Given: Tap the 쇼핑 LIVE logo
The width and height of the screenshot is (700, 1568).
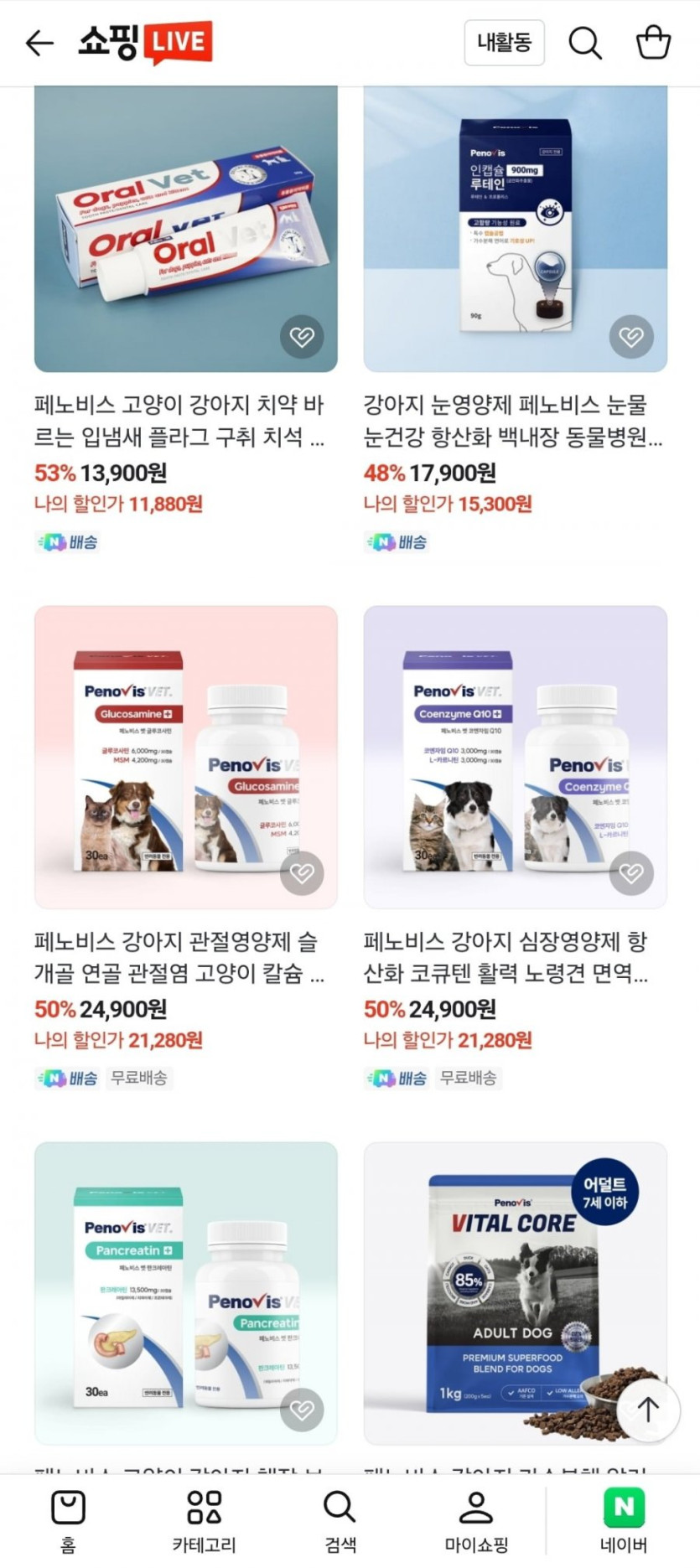Looking at the screenshot, I should [x=145, y=42].
